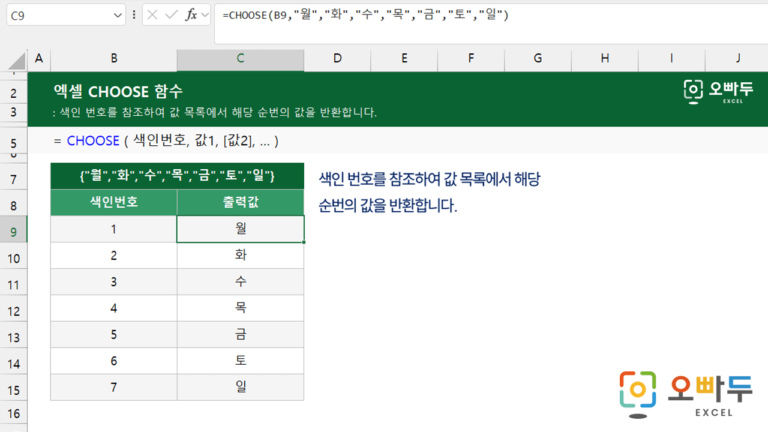
Task: Select output cell showing '금'
Action: pos(240,335)
